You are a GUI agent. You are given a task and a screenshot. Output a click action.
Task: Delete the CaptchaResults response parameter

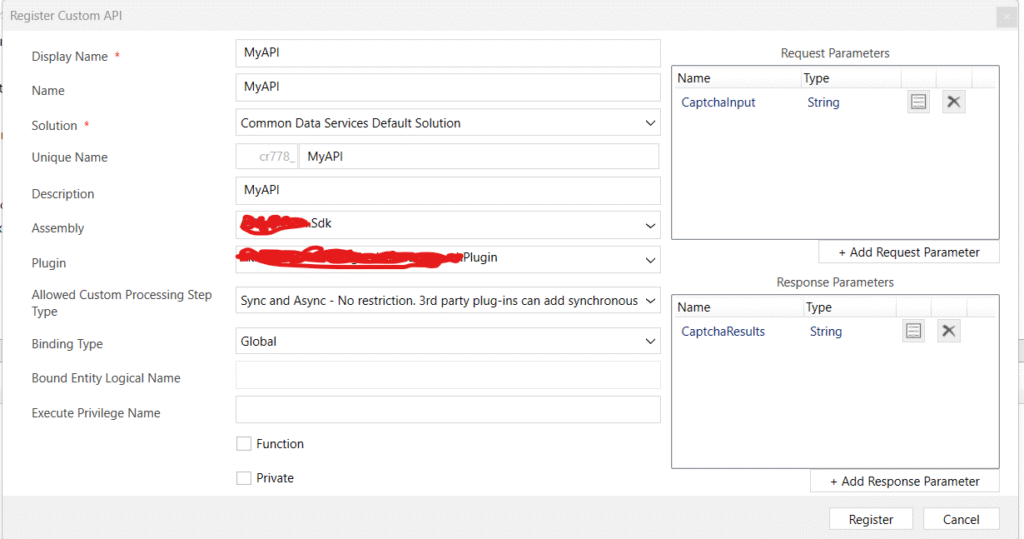949,331
